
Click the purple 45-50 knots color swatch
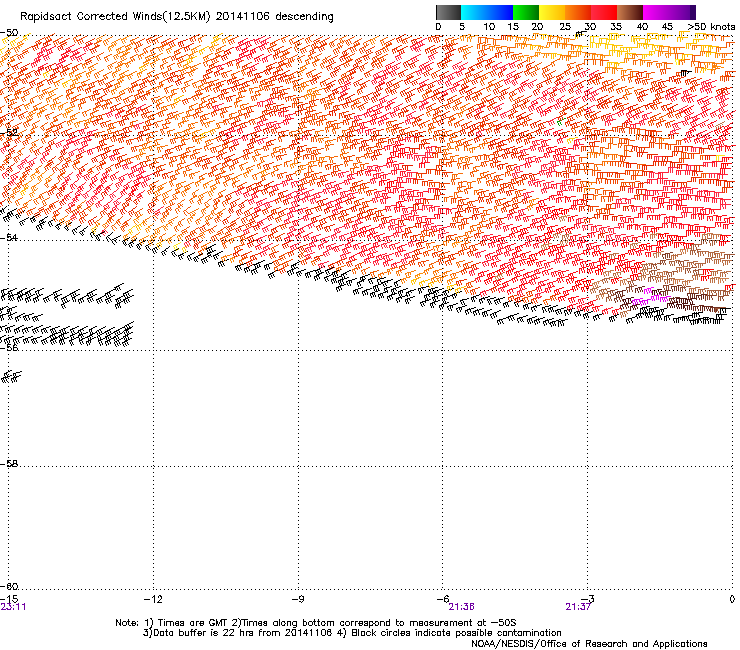click(682, 12)
